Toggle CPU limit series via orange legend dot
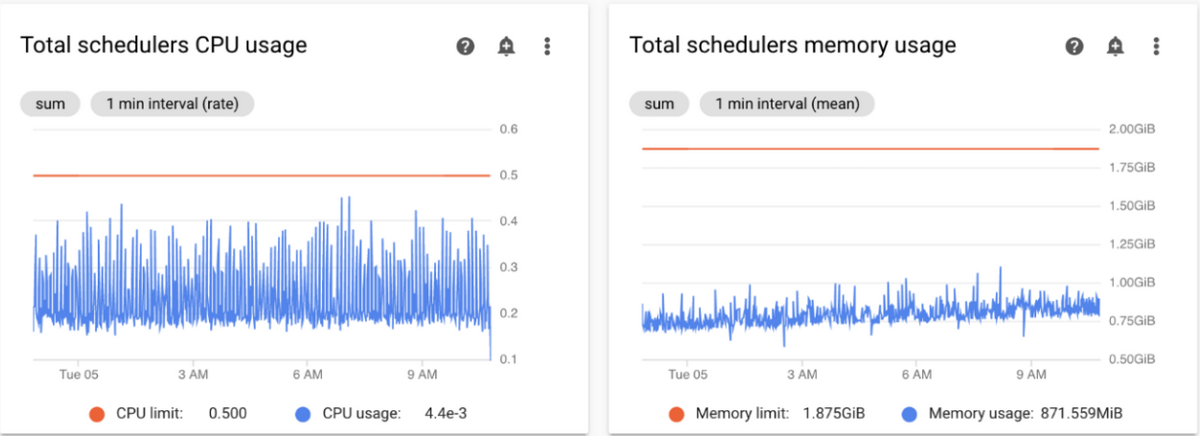This screenshot has width=1200, height=436. (96, 413)
